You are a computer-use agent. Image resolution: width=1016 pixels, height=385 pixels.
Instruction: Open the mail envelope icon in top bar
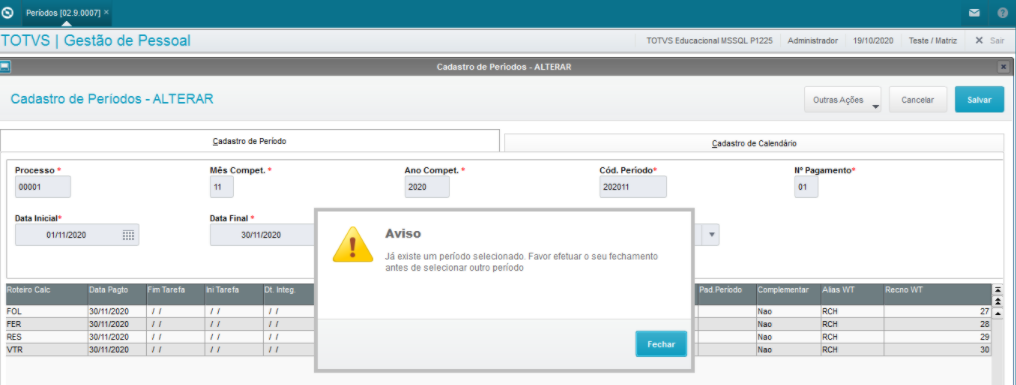974,12
